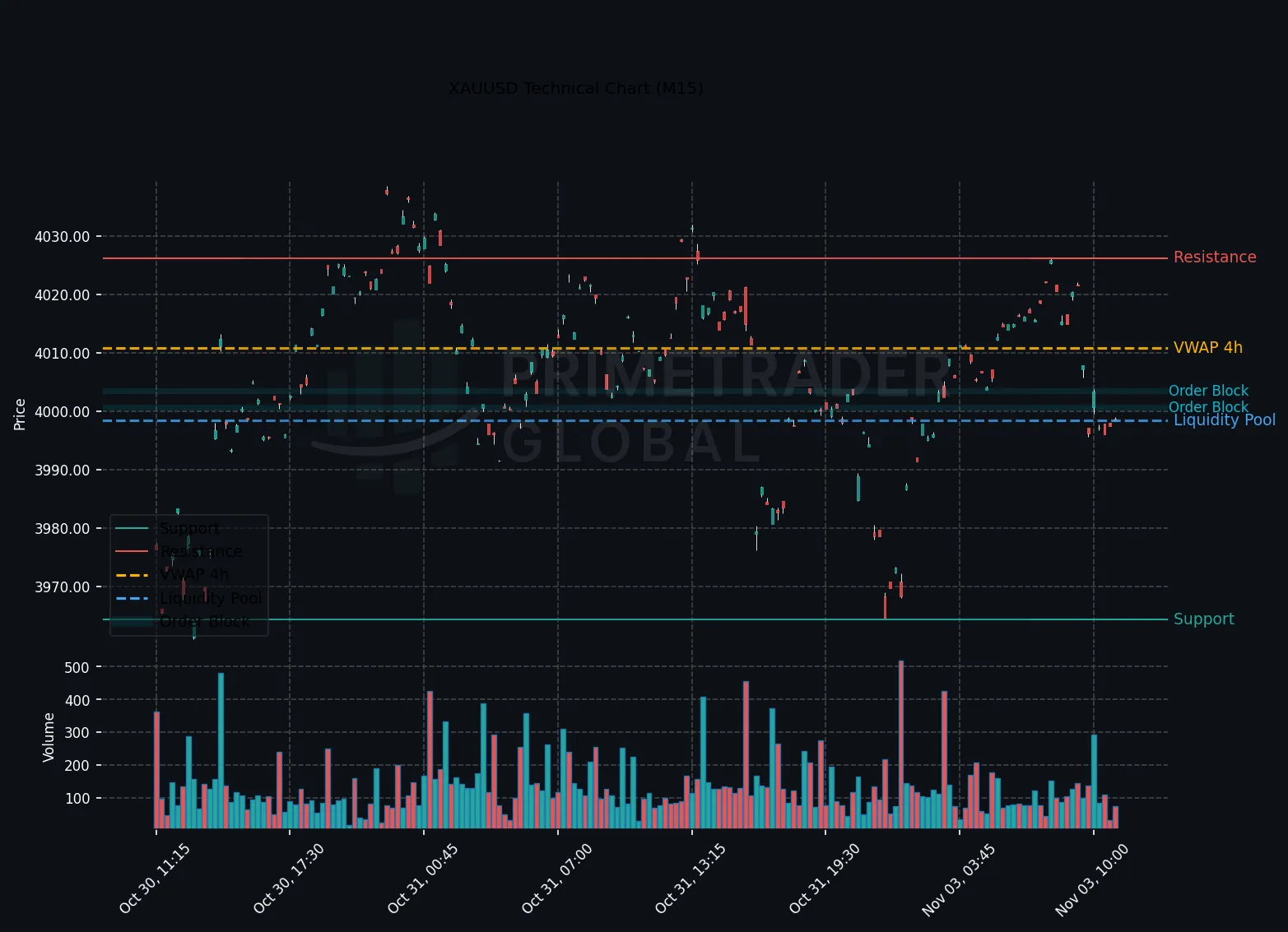Click the 300 volume axis label

77,733
